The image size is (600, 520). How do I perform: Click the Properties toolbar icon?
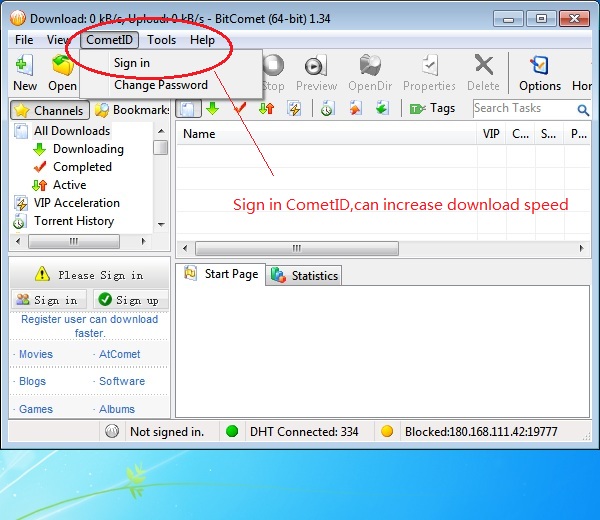point(429,67)
